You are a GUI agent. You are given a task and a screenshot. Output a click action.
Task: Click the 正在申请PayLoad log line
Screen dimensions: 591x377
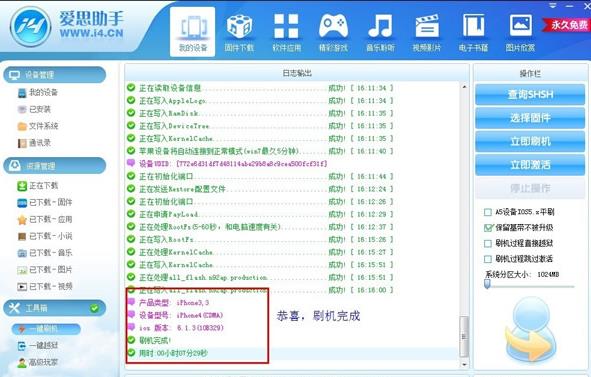click(x=260, y=214)
